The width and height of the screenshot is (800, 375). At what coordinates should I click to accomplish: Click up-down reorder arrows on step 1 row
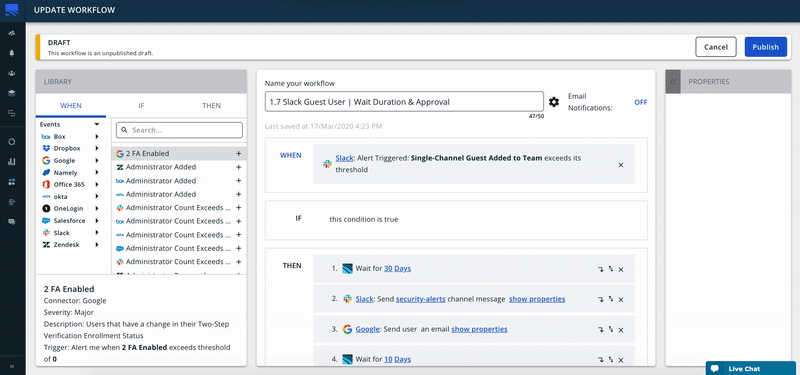click(x=611, y=269)
